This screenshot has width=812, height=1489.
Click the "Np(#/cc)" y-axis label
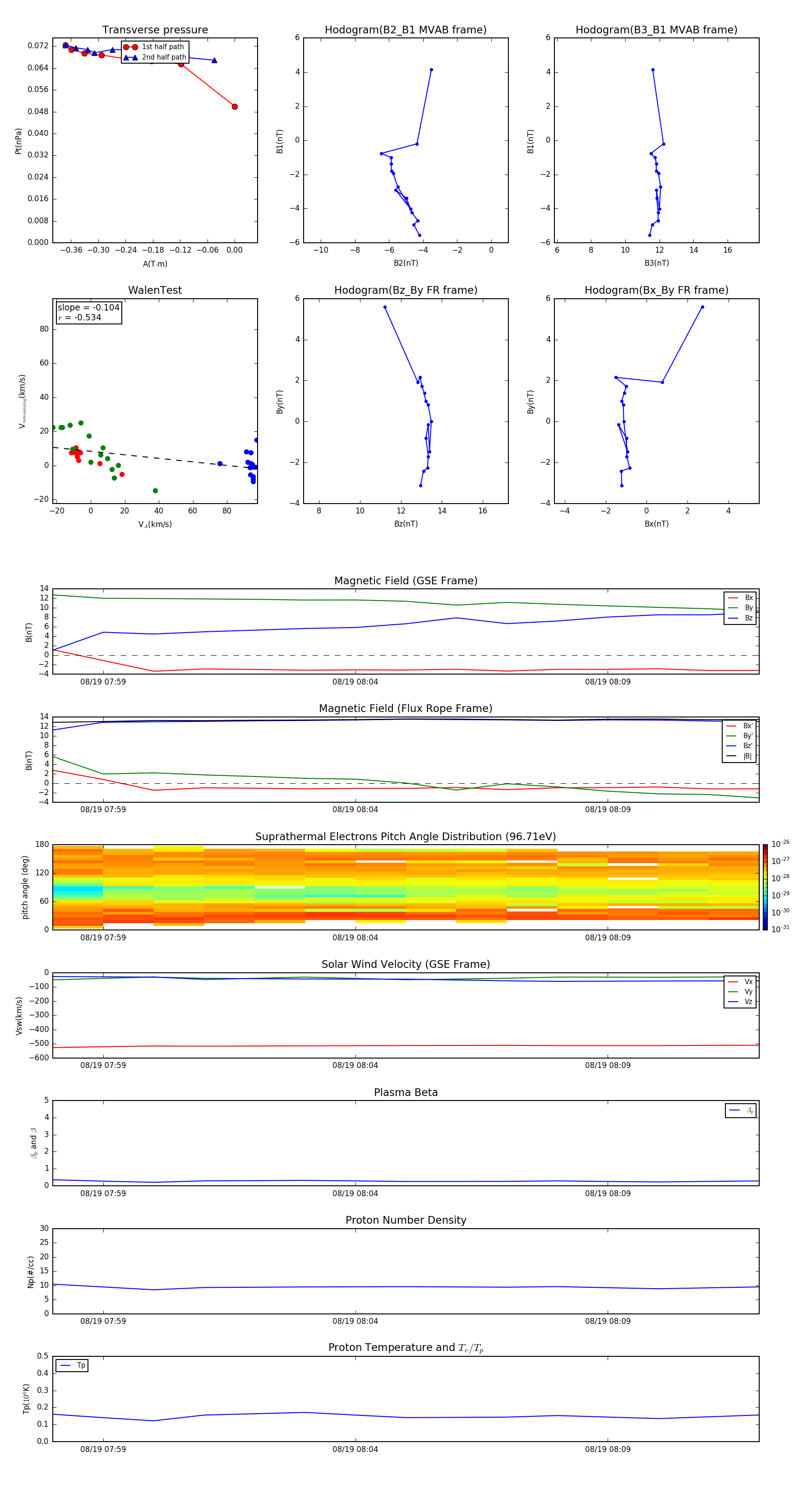tap(31, 1272)
